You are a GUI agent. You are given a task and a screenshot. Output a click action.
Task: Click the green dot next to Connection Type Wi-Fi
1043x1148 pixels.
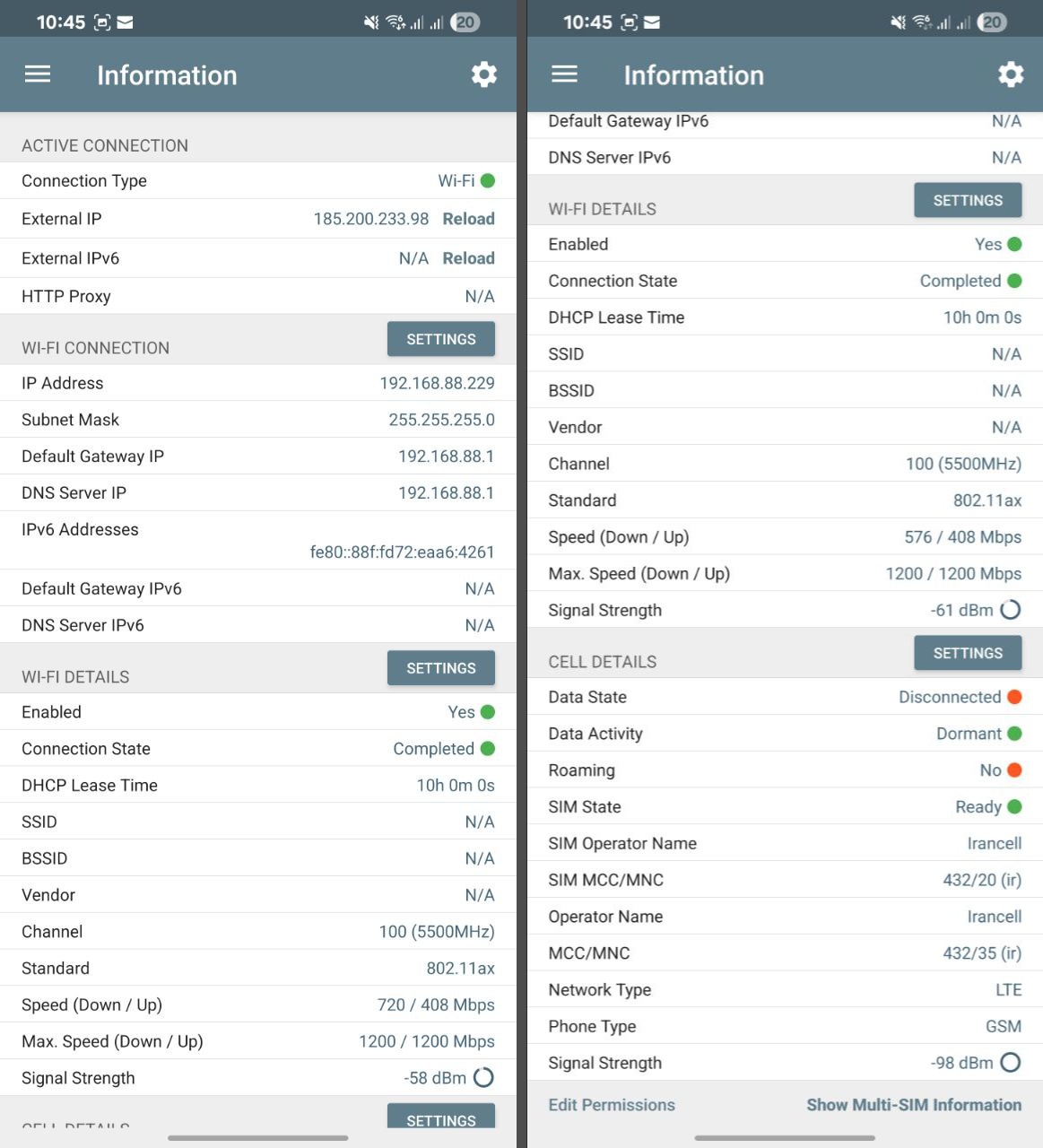(488, 181)
